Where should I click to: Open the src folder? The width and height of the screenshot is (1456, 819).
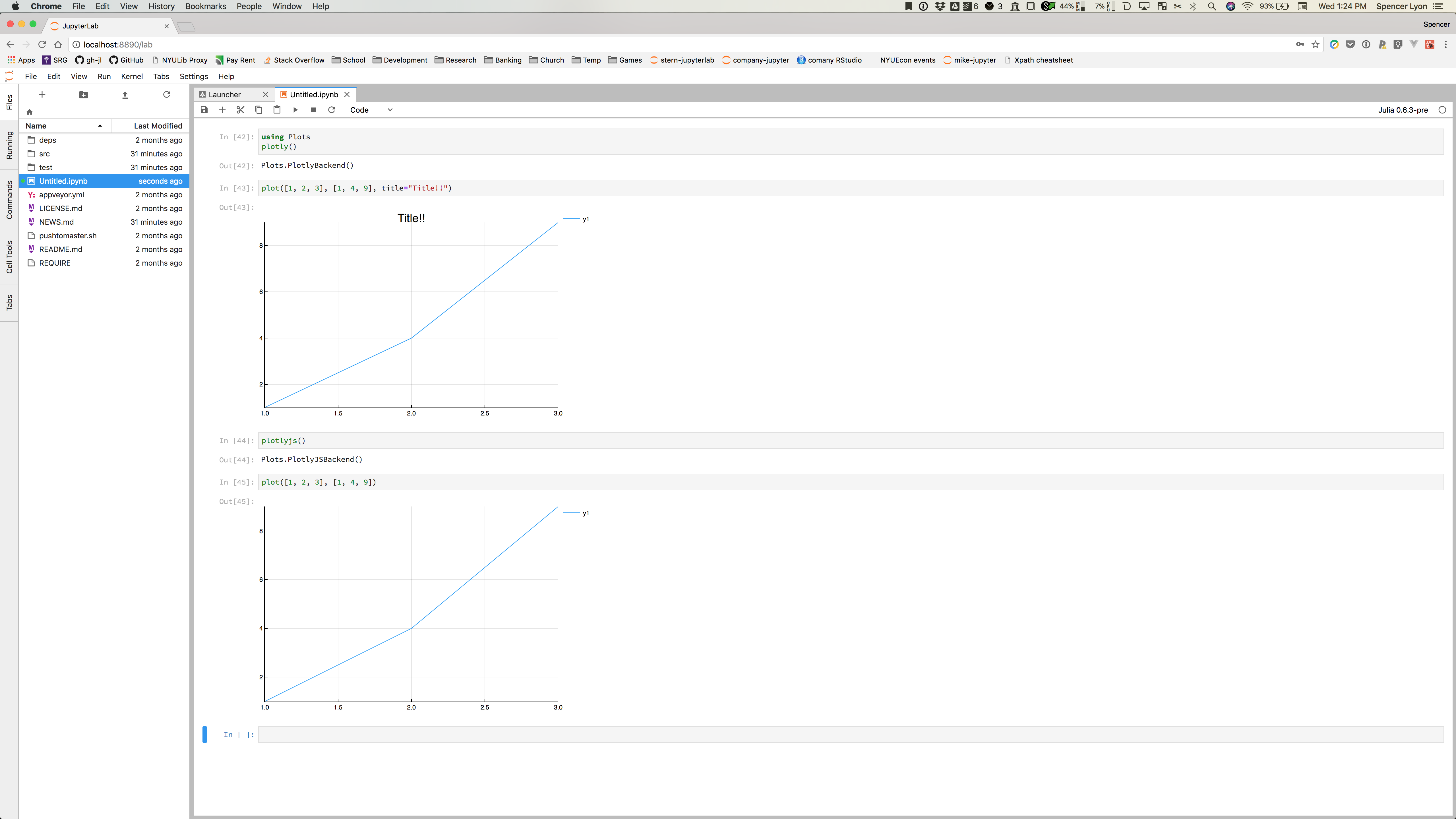pos(105,154)
